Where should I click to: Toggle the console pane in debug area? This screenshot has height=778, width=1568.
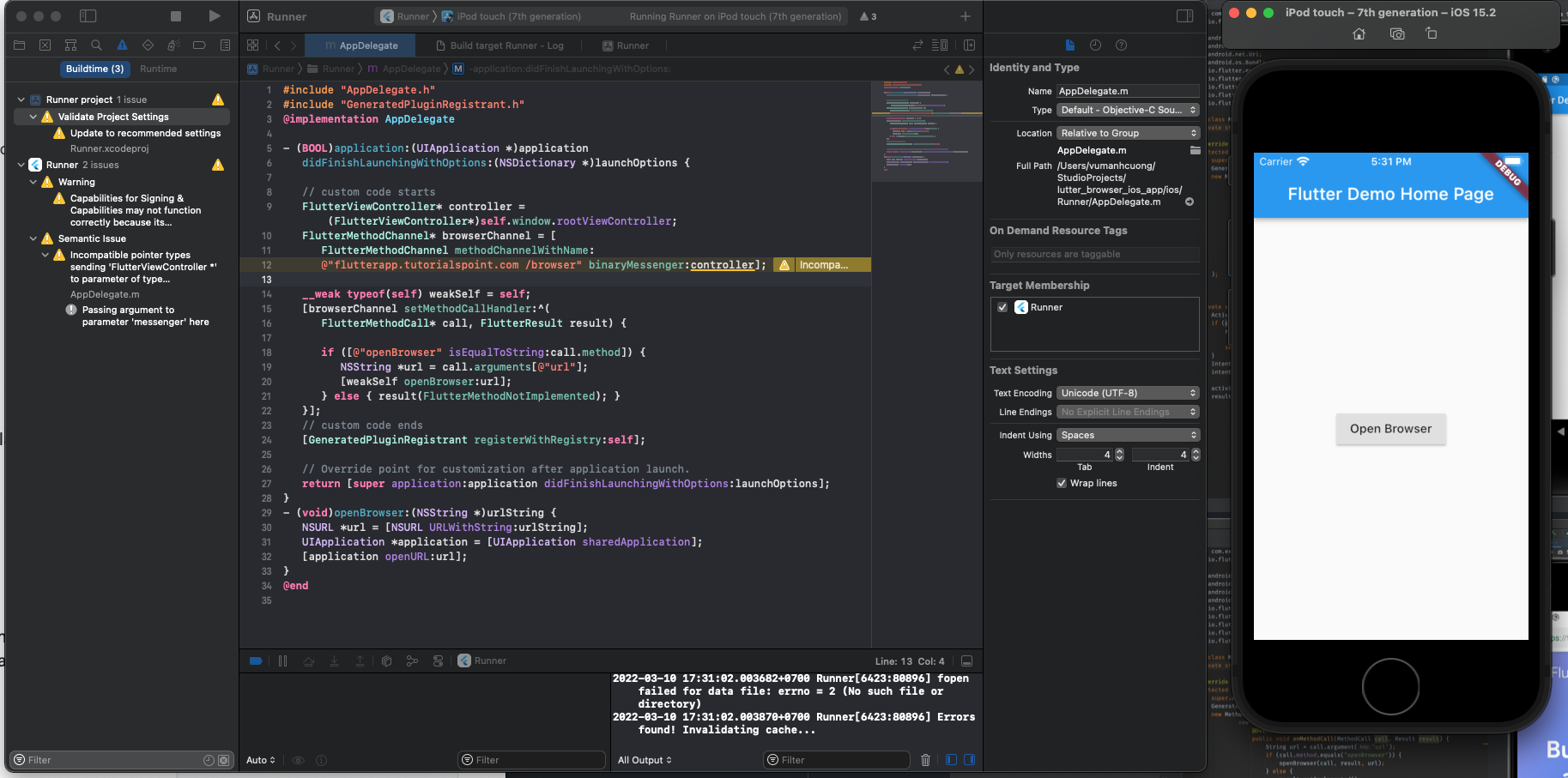[x=970, y=760]
